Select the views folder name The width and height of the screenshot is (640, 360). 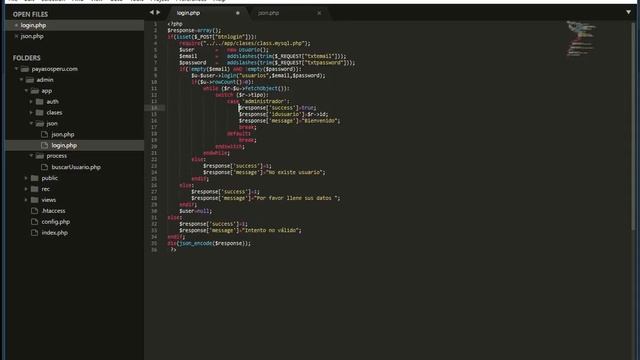pos(49,200)
